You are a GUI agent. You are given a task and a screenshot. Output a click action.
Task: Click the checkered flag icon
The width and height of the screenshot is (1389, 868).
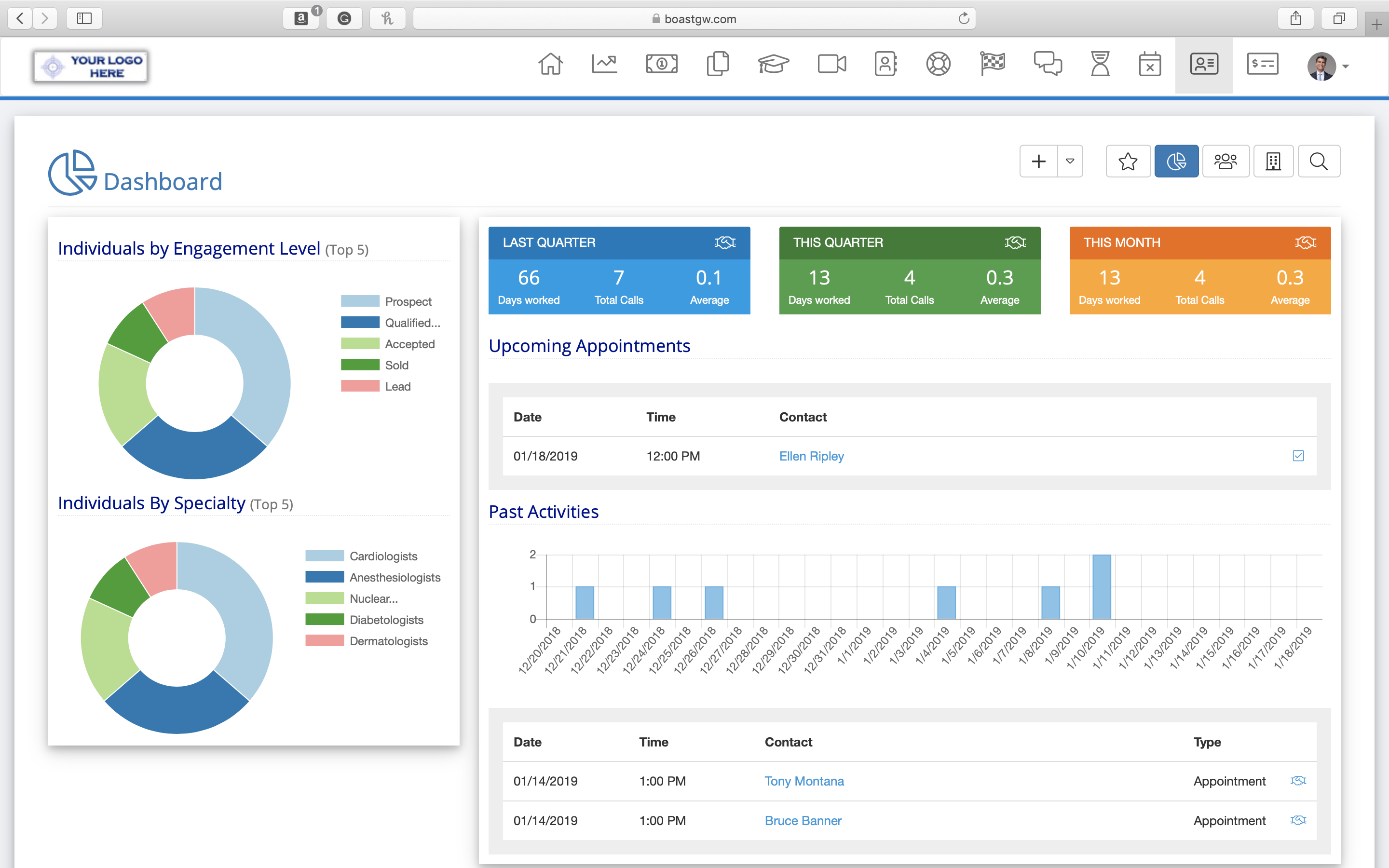tap(993, 64)
